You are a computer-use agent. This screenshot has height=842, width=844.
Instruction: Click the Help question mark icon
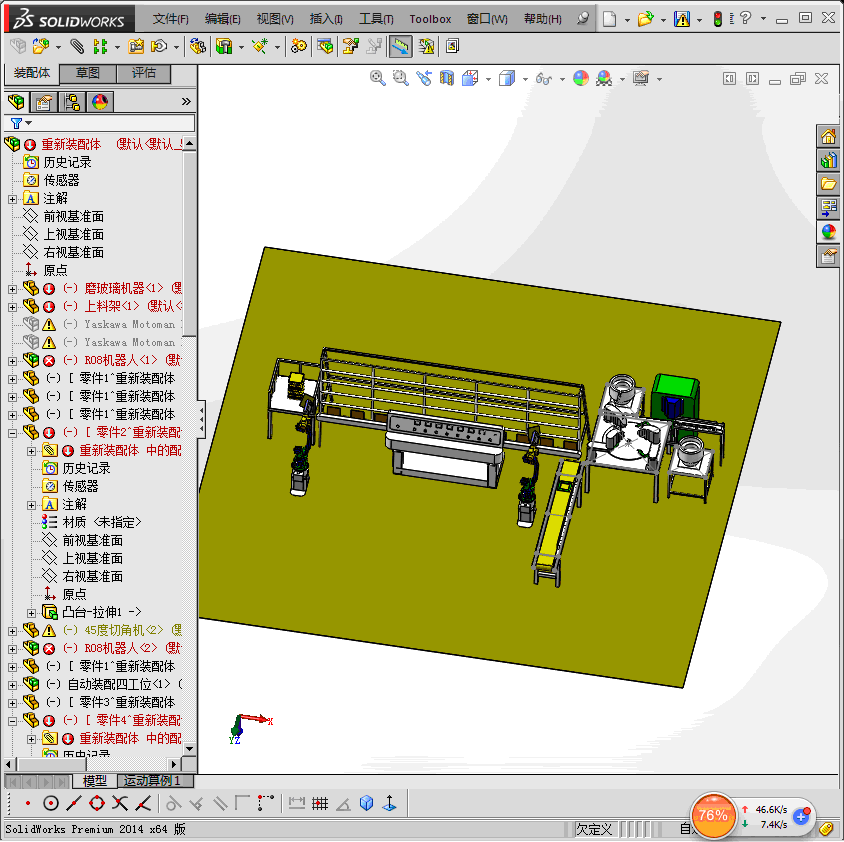click(x=745, y=18)
